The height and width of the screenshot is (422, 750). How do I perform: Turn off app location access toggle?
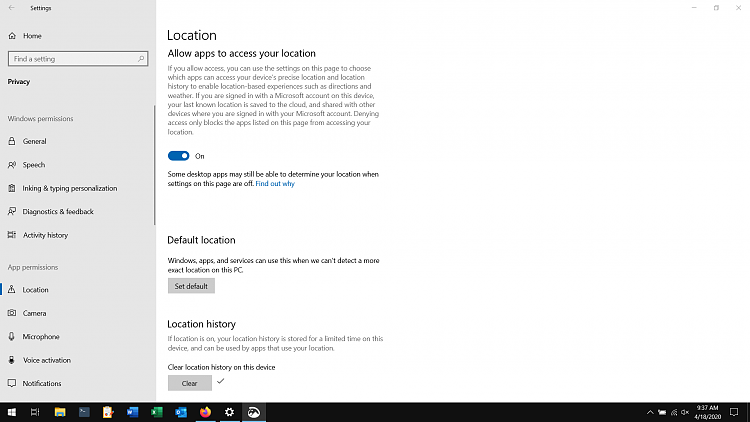[178, 156]
